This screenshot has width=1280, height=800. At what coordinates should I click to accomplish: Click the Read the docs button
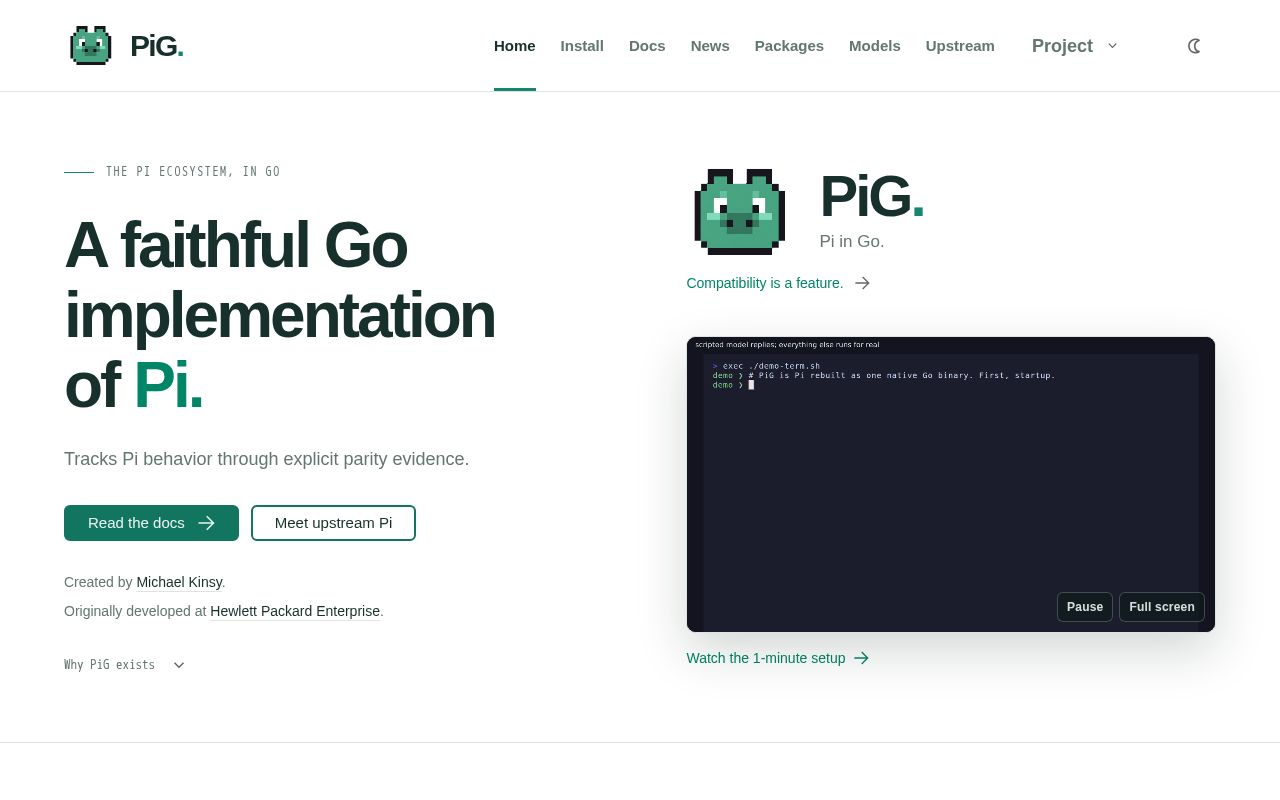coord(151,523)
